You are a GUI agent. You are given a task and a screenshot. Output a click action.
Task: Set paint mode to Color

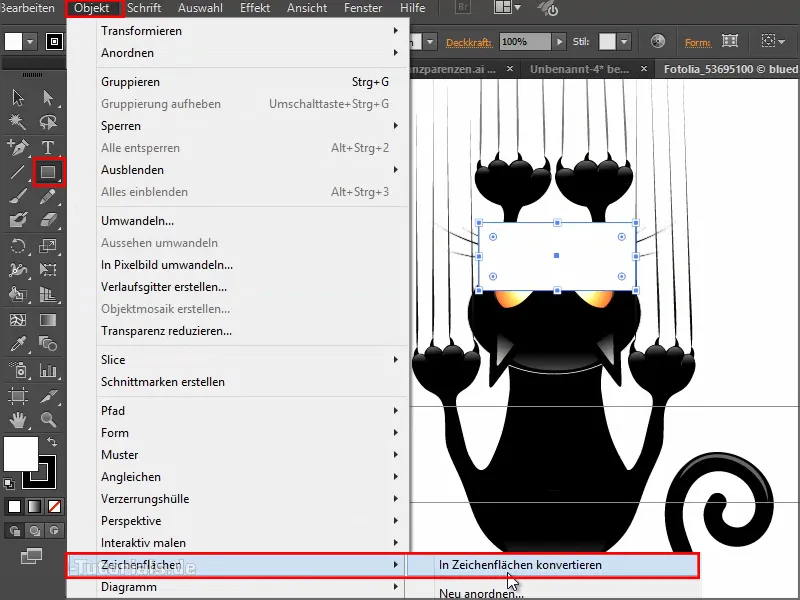point(14,506)
